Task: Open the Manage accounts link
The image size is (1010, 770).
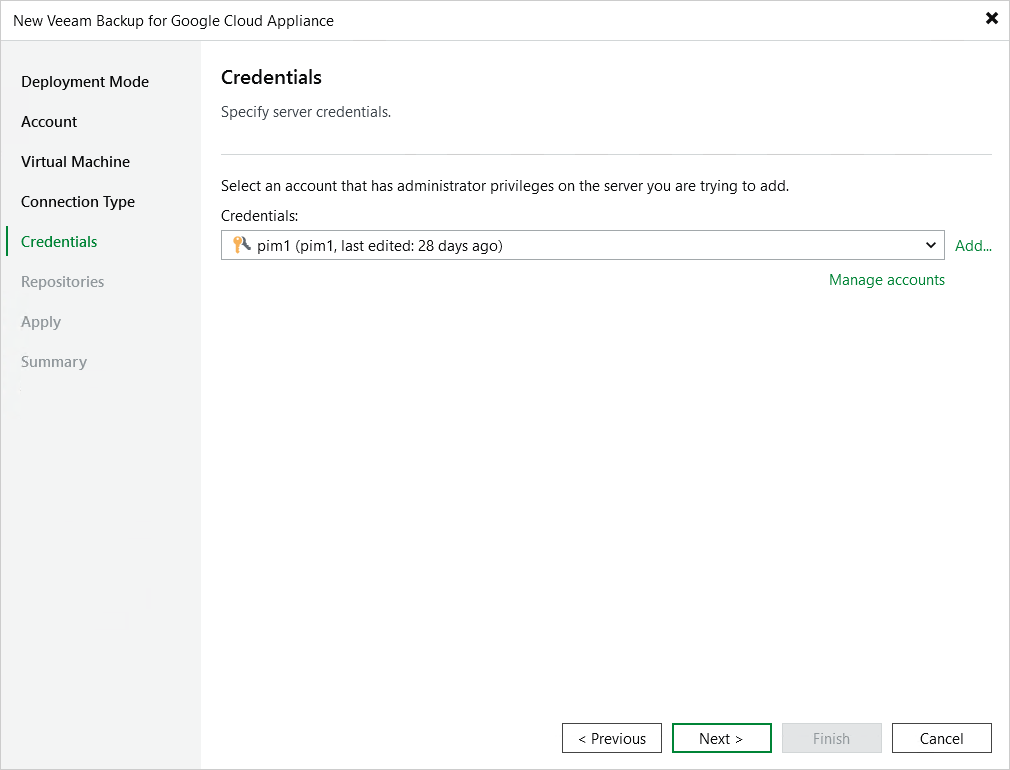Action: [886, 280]
